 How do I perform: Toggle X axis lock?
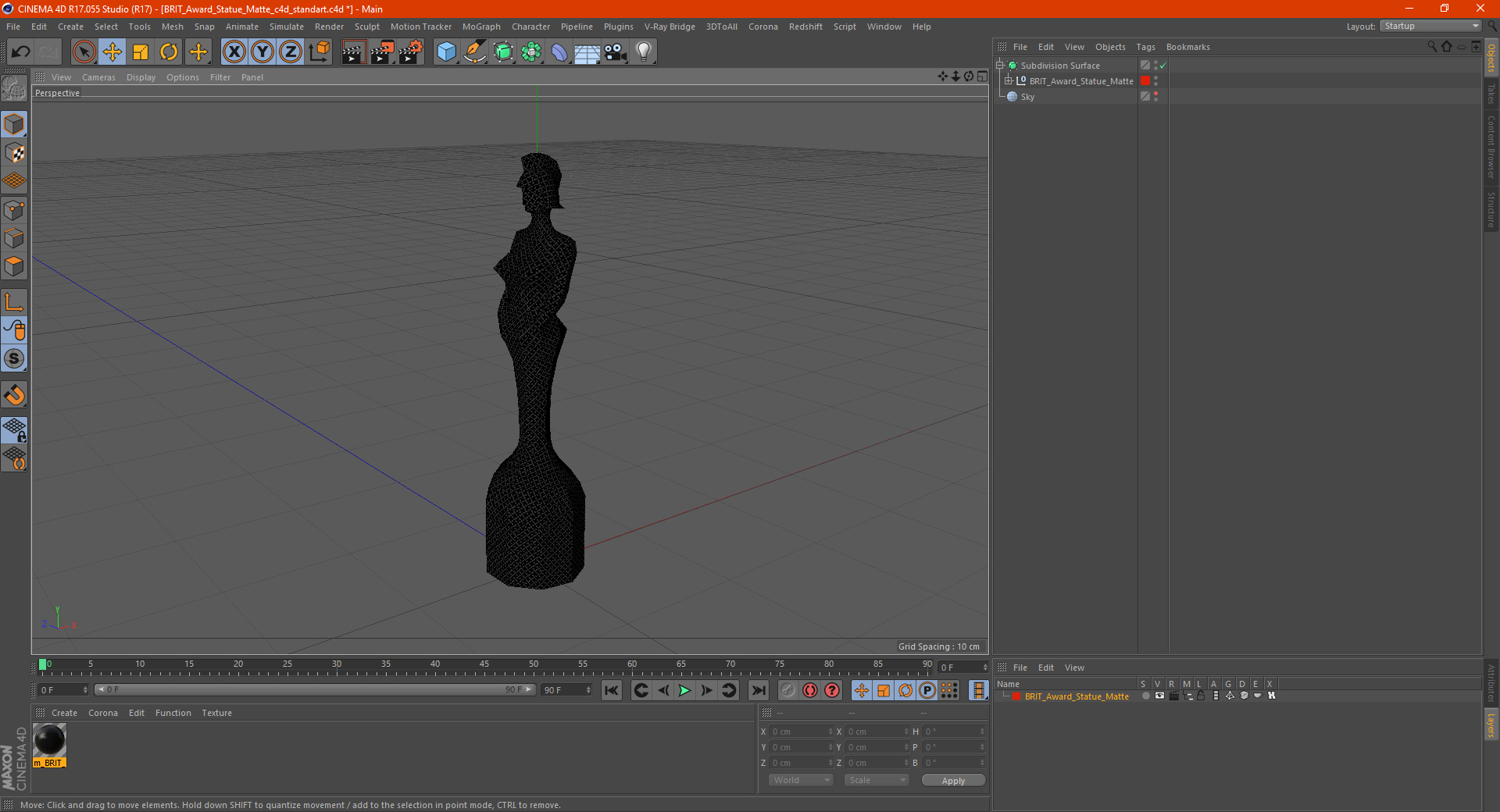click(234, 52)
